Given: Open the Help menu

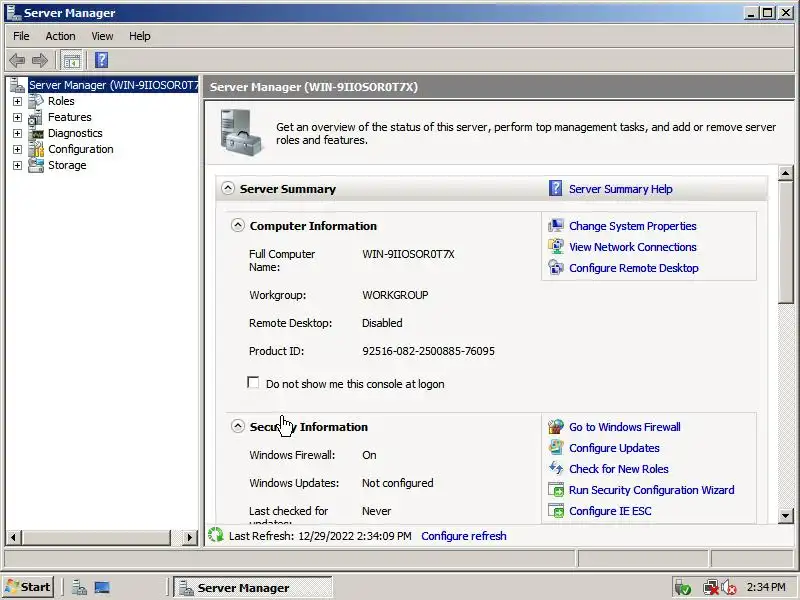Looking at the screenshot, I should (x=139, y=36).
